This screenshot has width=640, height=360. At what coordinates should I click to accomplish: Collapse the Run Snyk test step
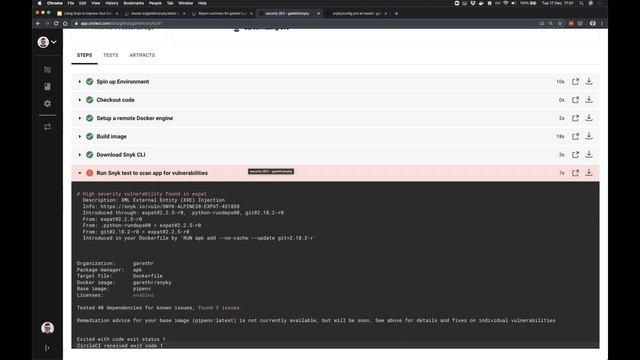tap(80, 173)
